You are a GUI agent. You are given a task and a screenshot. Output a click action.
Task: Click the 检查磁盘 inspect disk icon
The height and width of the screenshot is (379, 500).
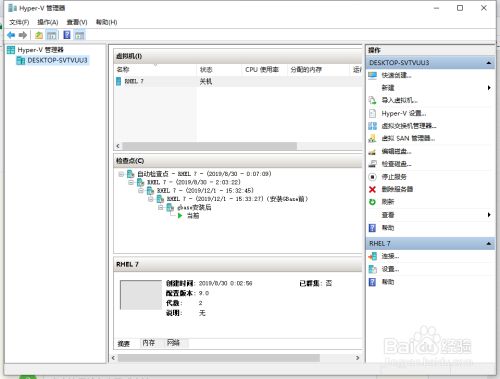(x=372, y=164)
